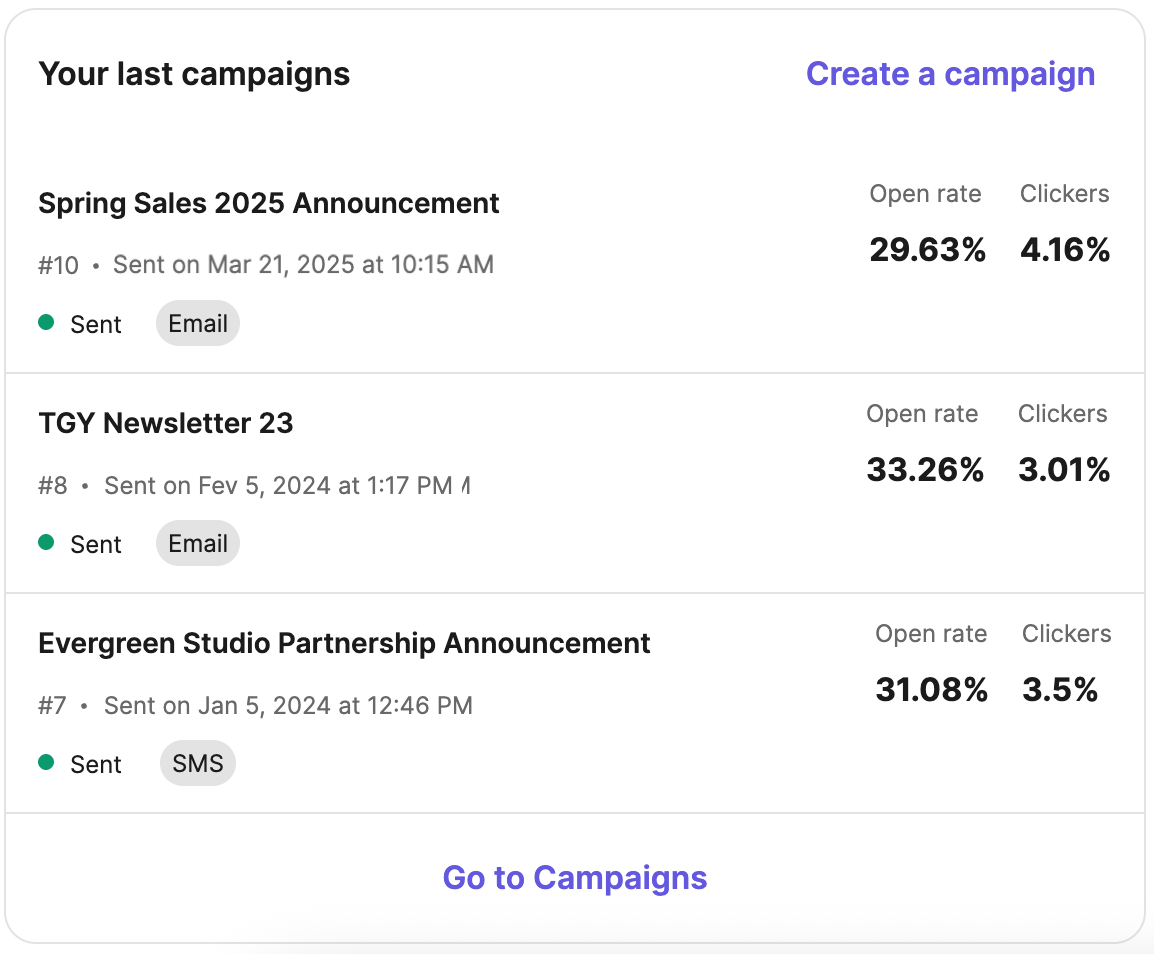Viewport: 1154px width, 954px height.
Task: Click the 29.63% open rate value
Action: [x=928, y=250]
